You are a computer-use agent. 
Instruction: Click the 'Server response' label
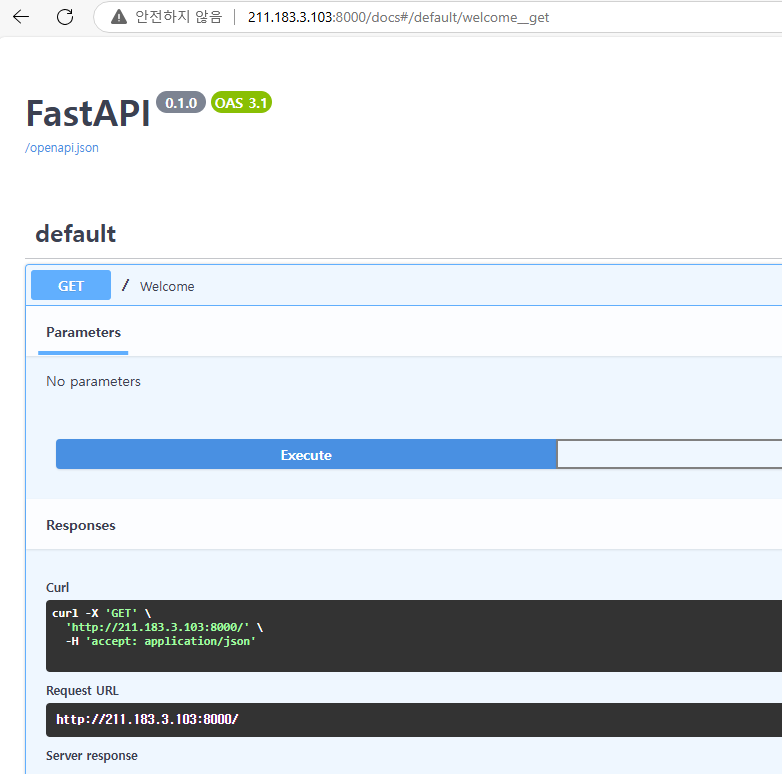click(92, 756)
